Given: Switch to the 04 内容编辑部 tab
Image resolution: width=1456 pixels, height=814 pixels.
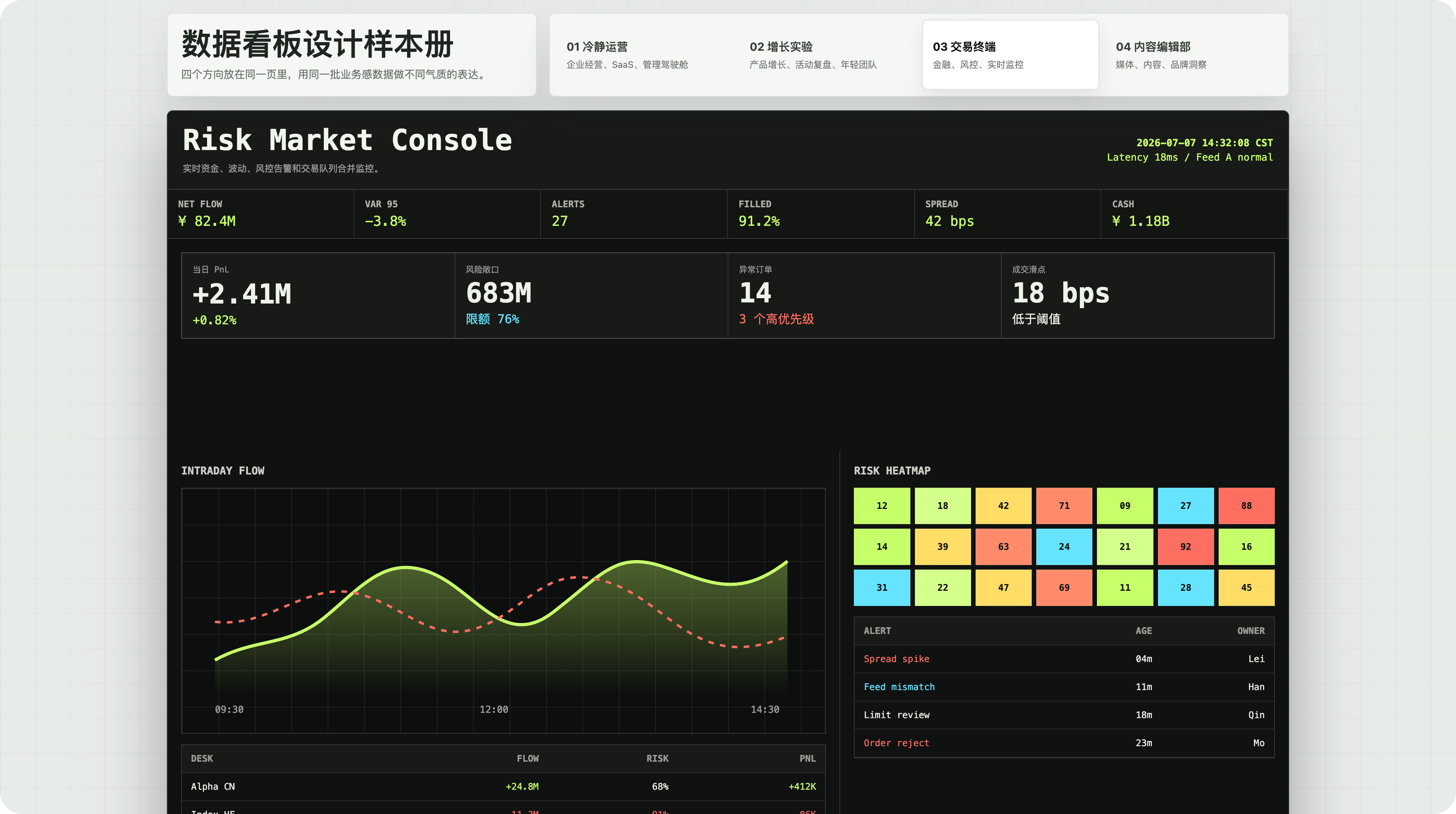Looking at the screenshot, I should click(x=1193, y=55).
